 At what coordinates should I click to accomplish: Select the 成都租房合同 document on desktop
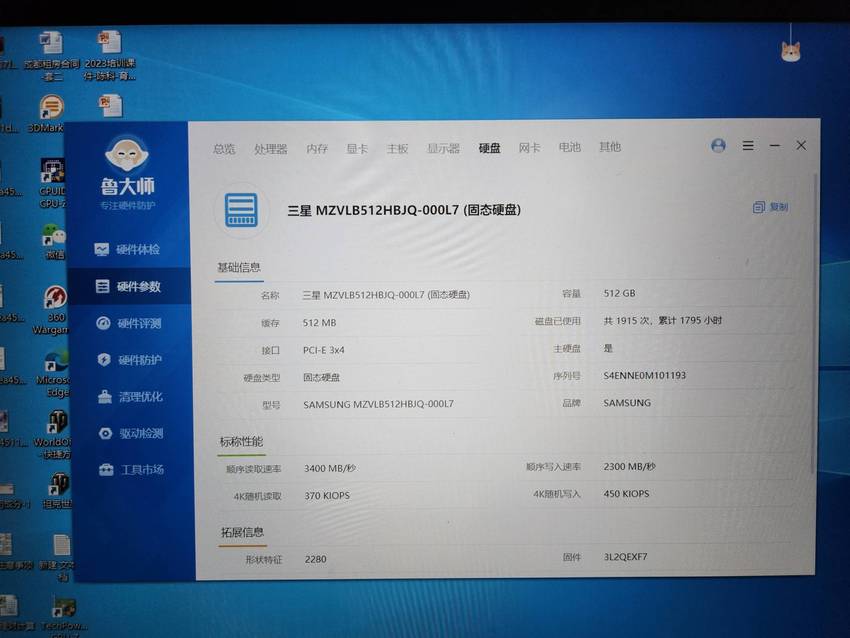[52, 56]
